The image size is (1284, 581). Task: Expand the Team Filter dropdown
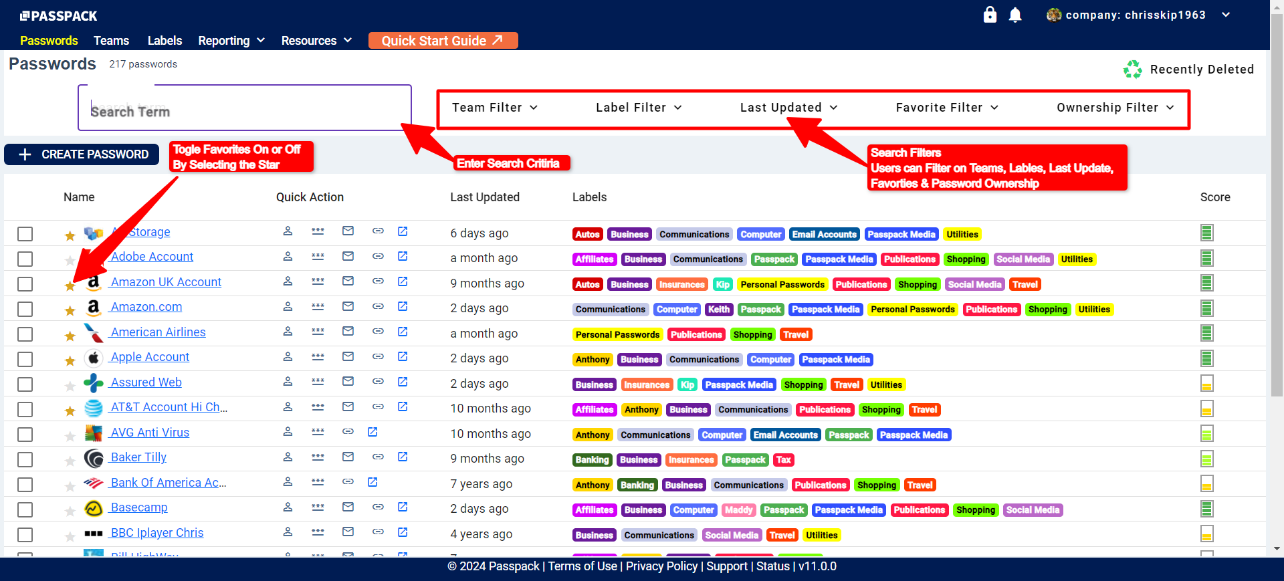click(x=495, y=107)
